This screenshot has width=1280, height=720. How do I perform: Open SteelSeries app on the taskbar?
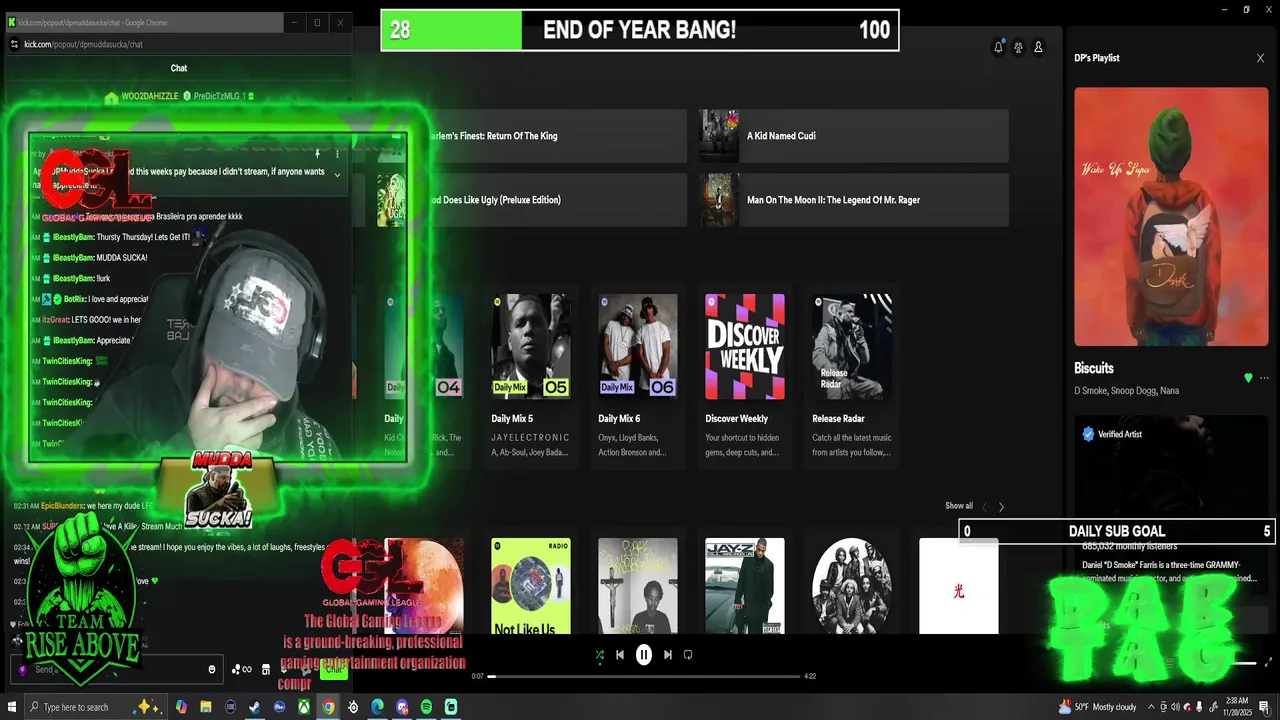[x=353, y=707]
